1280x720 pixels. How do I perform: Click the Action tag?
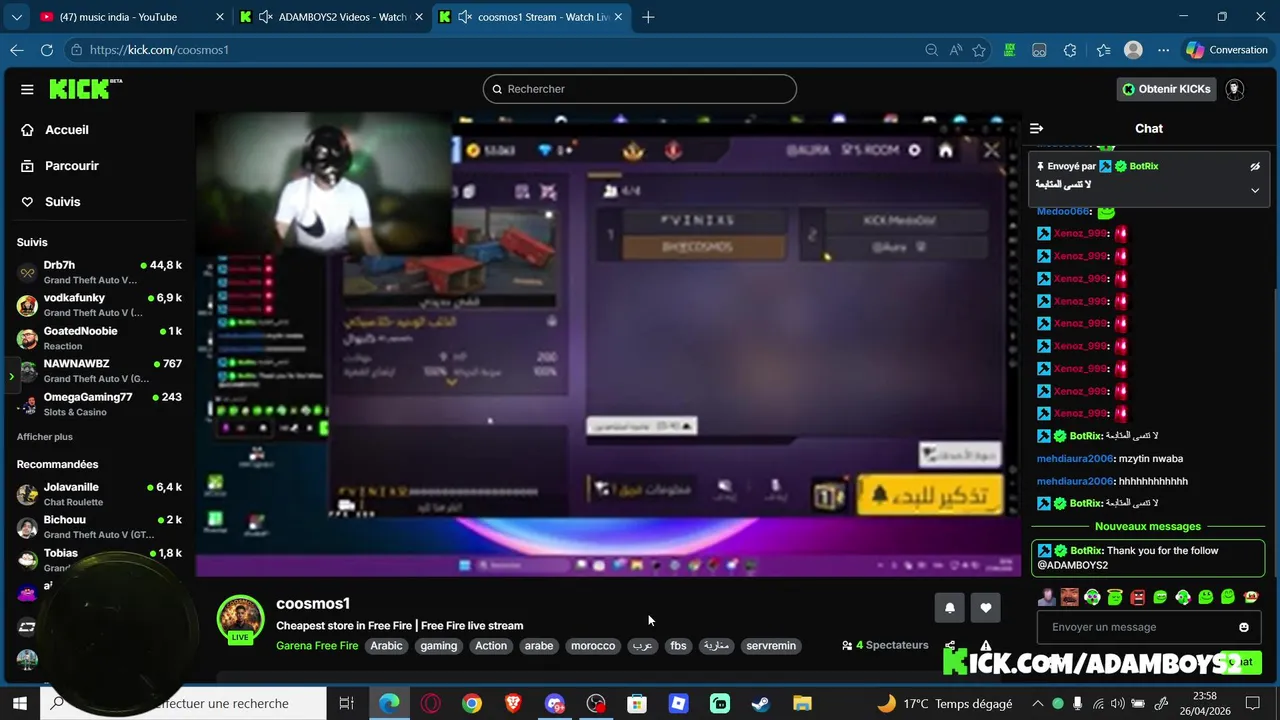tap(491, 646)
